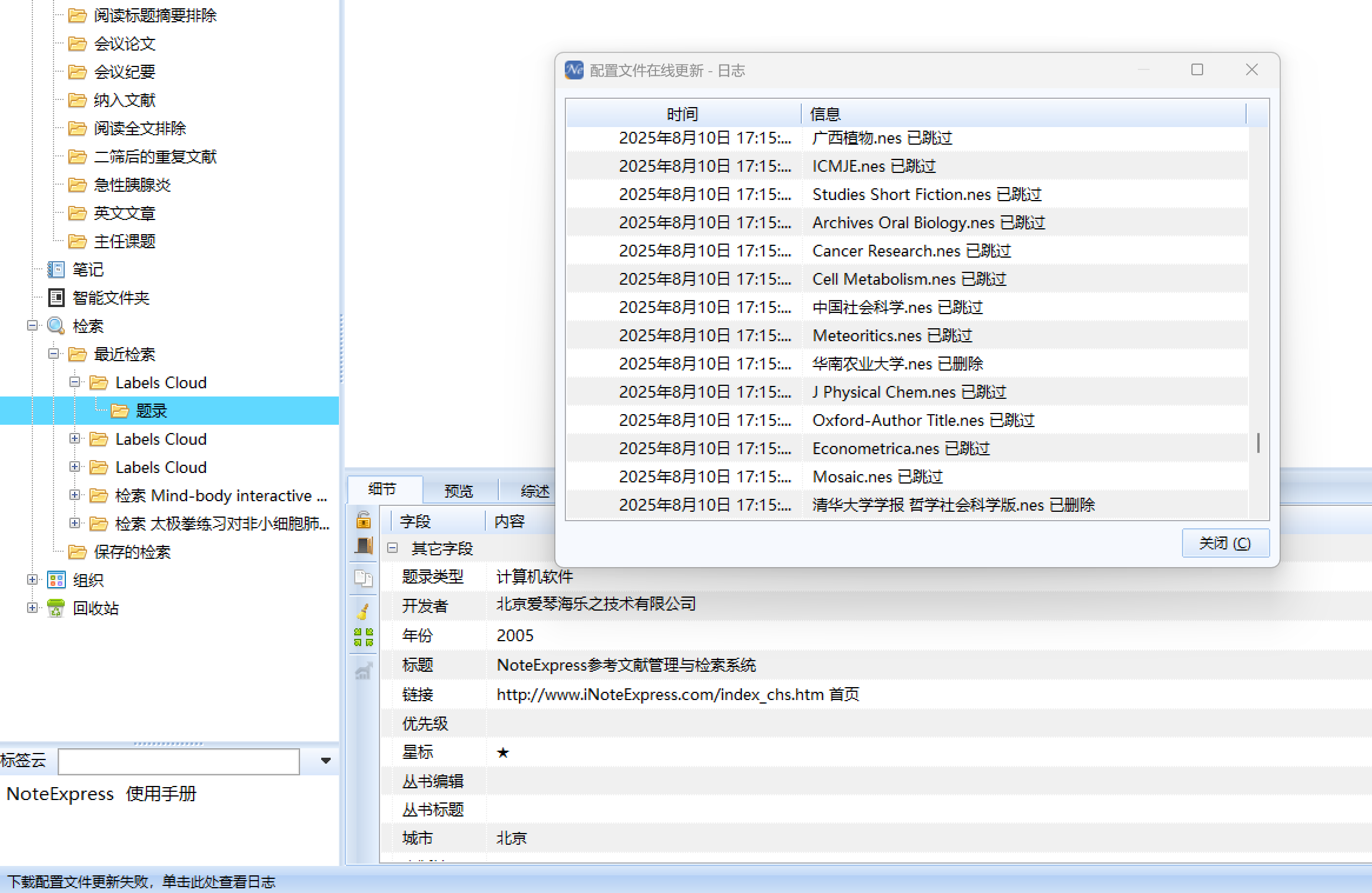This screenshot has width=1372, height=893.
Task: Click the unlock padlock icon in detail toolbar
Action: (364, 520)
